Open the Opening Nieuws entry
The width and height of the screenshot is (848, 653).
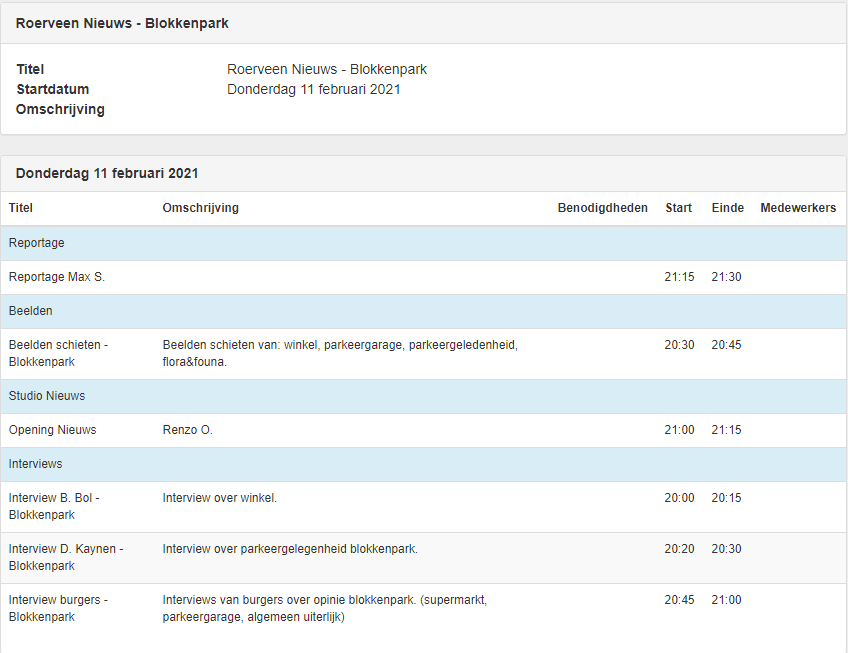point(53,430)
